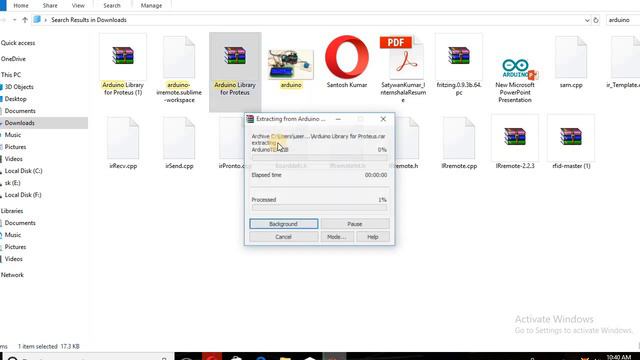Open Videos under Libraries
The height and width of the screenshot is (360, 640).
click(x=13, y=259)
